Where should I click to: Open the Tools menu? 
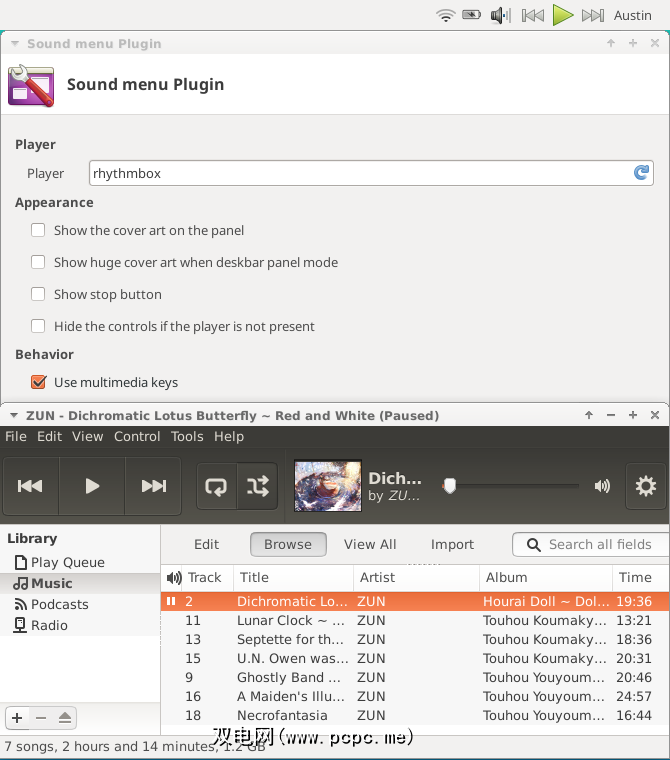187,436
